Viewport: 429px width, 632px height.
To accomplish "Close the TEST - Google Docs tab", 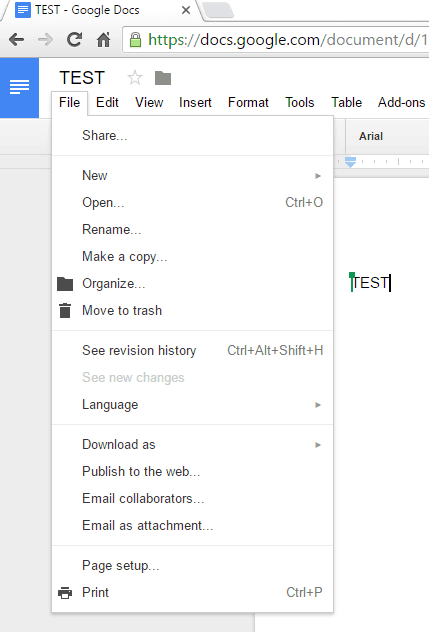I will coord(186,10).
